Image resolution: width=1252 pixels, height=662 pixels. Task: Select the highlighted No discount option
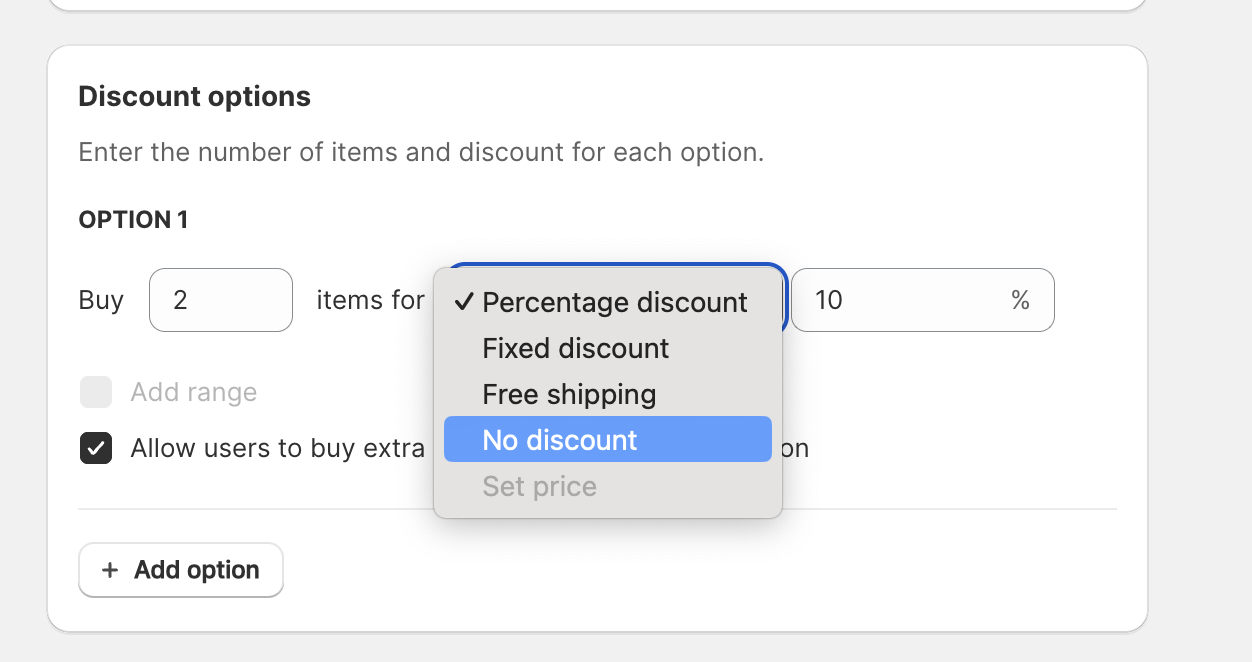click(x=559, y=440)
